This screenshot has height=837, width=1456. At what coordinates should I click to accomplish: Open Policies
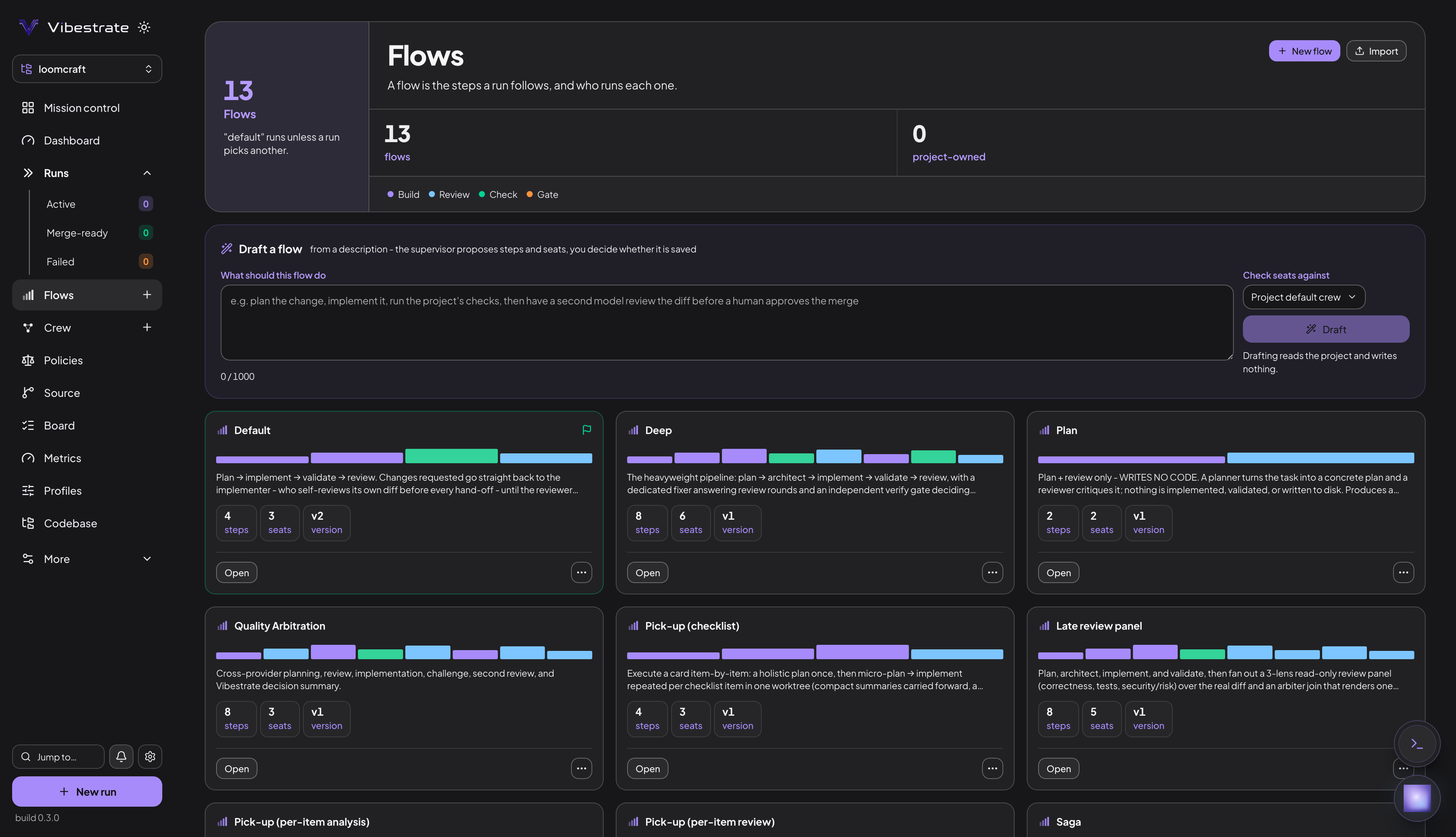point(87,361)
